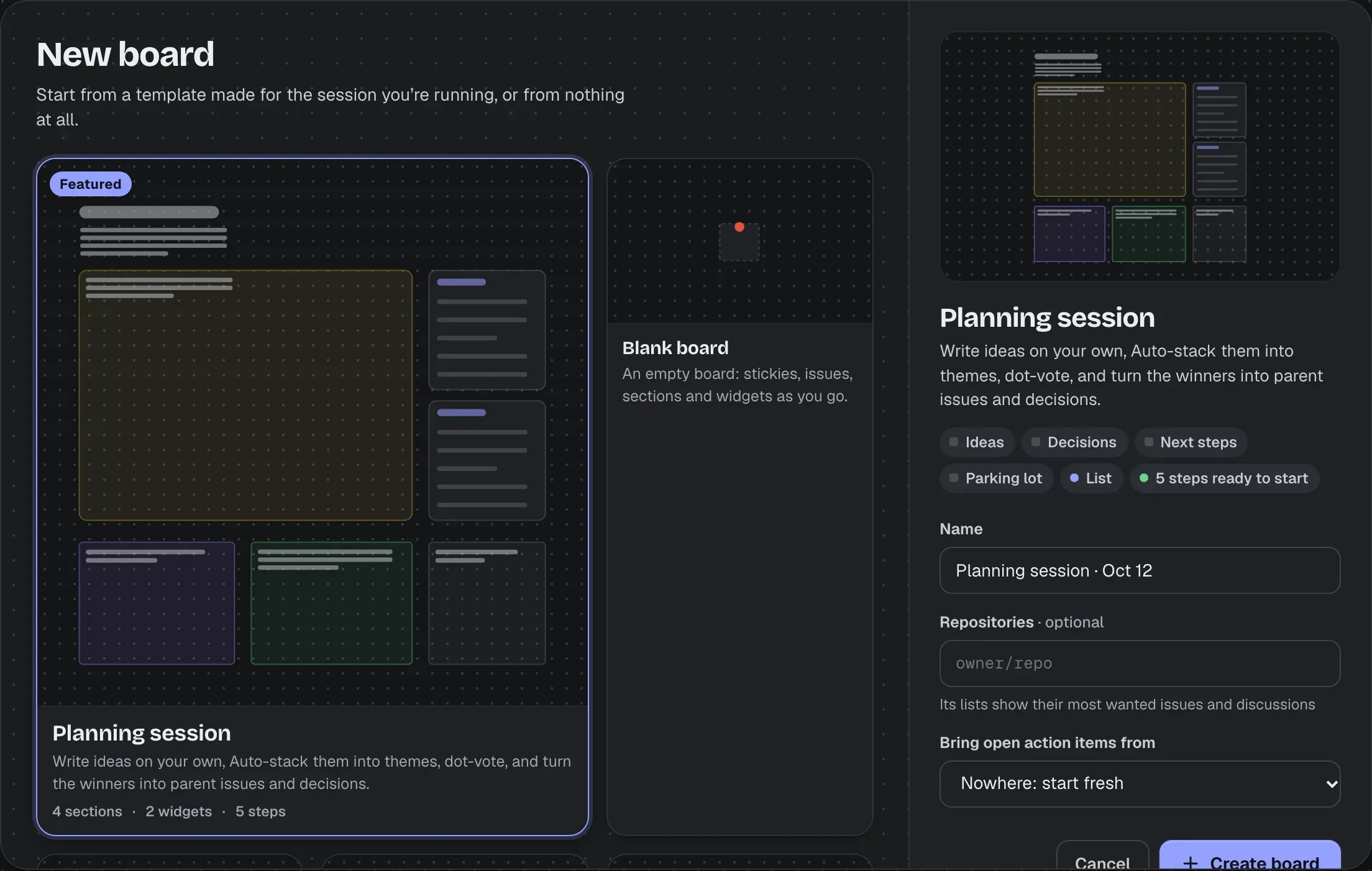Select the Planning session template card
Viewport: 1372px width, 871px height.
click(x=313, y=497)
